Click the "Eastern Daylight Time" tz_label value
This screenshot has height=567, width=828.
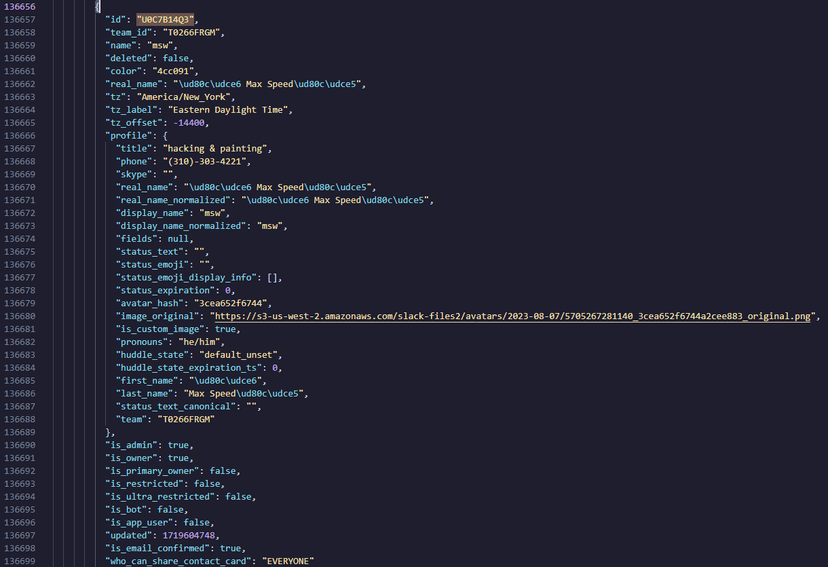tap(229, 110)
